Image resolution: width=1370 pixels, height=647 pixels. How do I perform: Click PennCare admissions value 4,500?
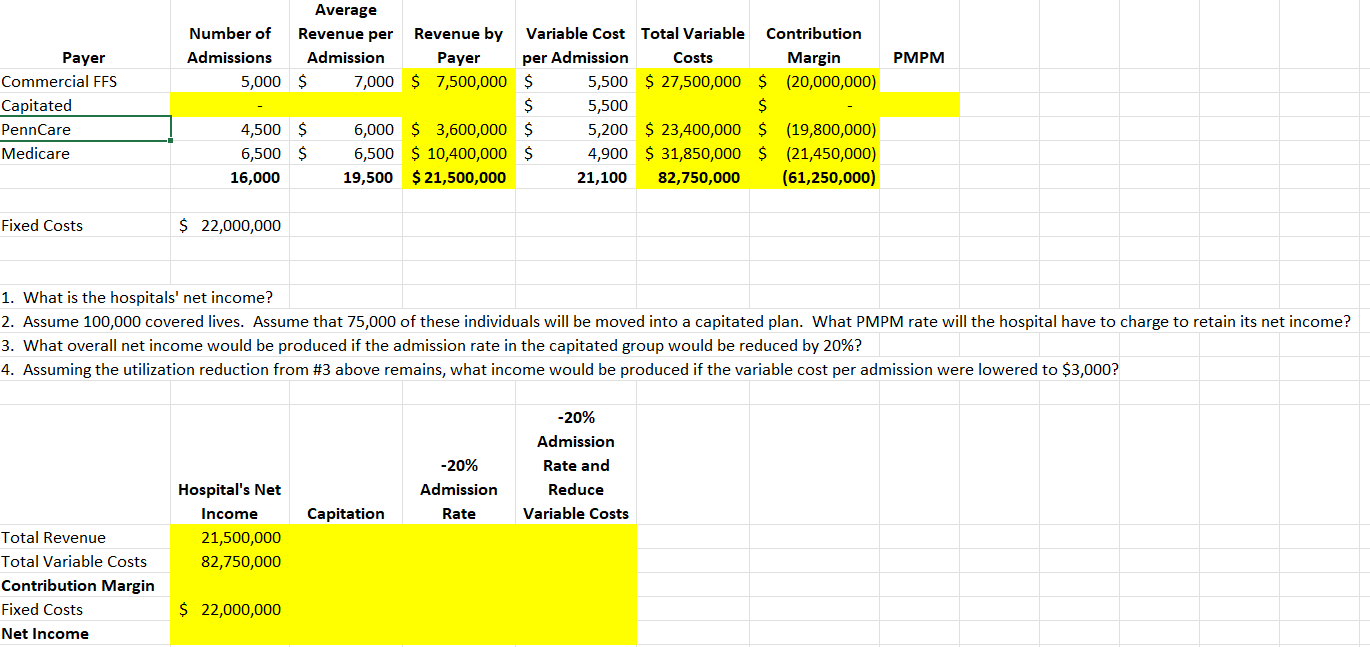coord(229,129)
